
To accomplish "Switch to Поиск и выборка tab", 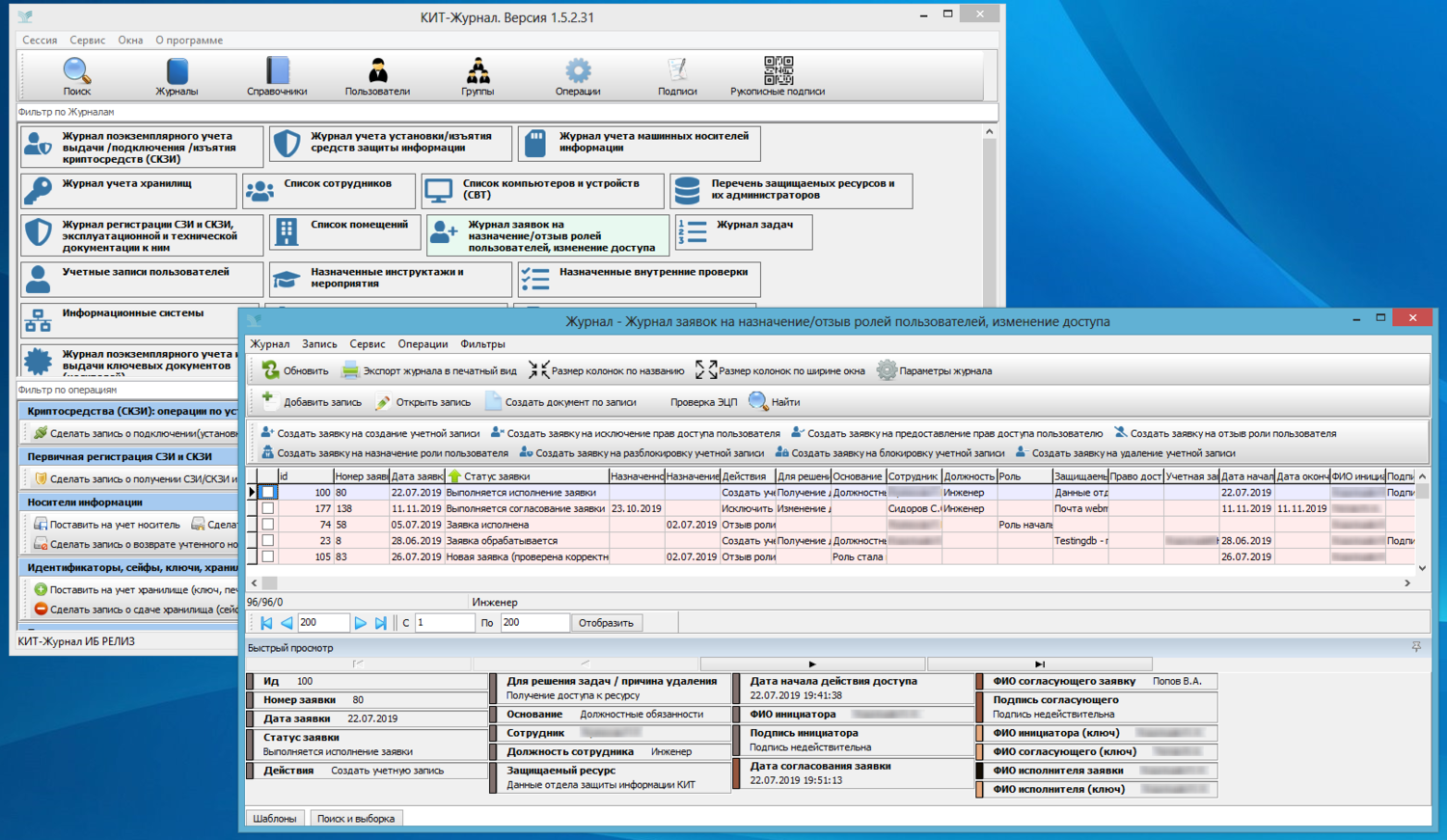I will (x=356, y=819).
